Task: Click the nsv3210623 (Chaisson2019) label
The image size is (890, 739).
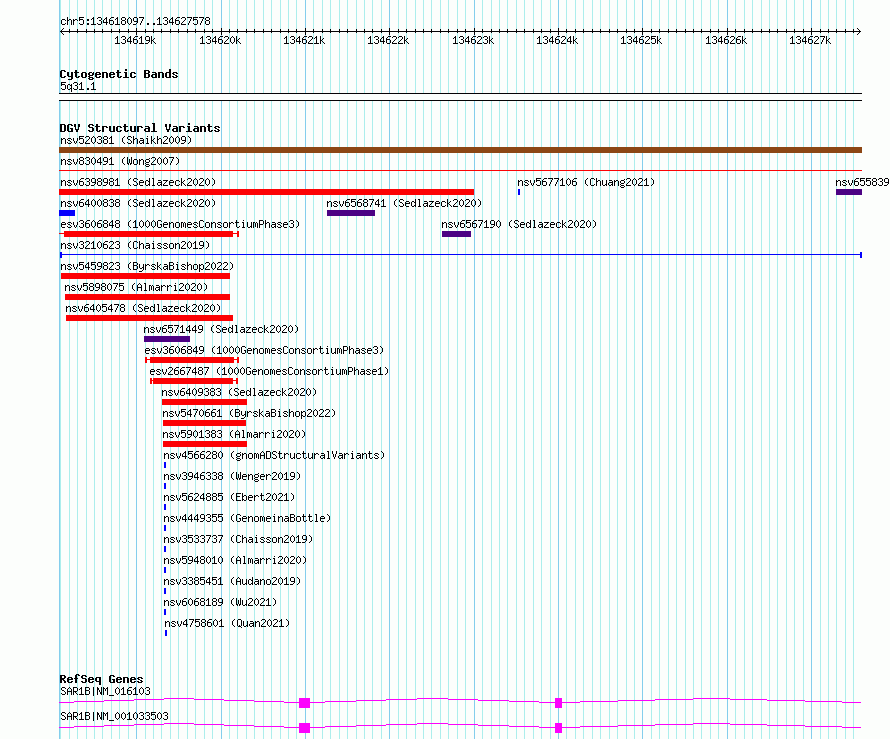Action: point(135,245)
